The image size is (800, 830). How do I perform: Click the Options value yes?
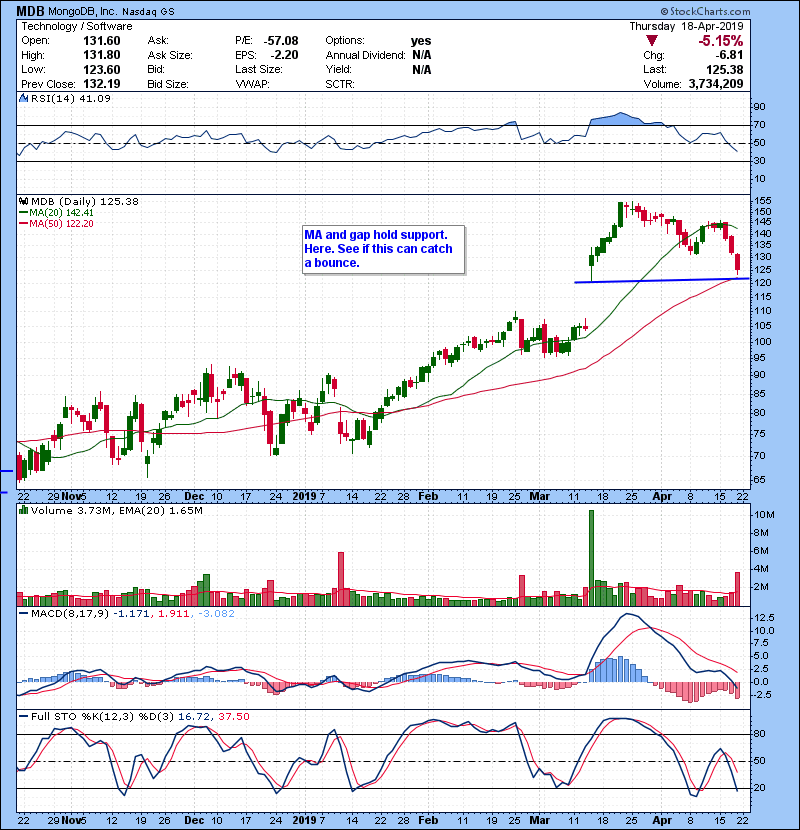pyautogui.click(x=421, y=41)
